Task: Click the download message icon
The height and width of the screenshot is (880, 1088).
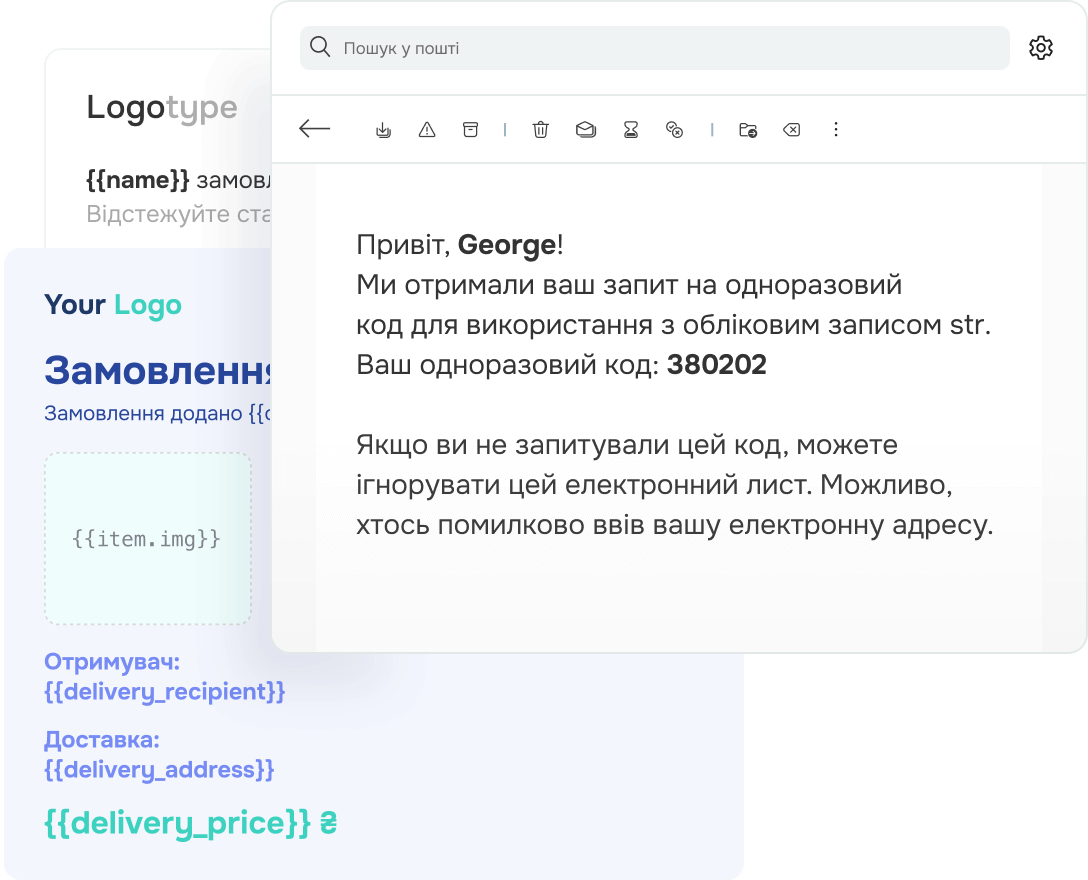Action: (383, 129)
